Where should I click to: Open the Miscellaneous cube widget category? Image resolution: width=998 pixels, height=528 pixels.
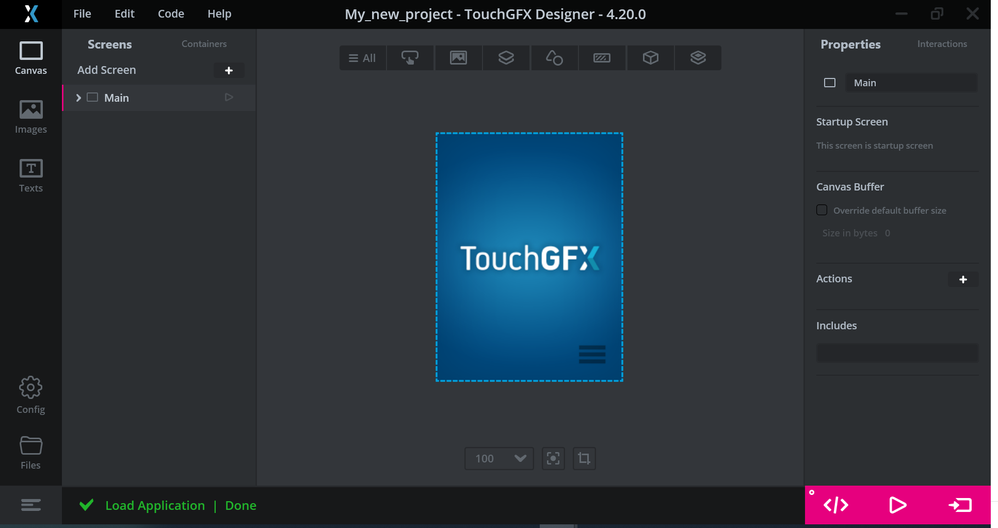pyautogui.click(x=650, y=58)
